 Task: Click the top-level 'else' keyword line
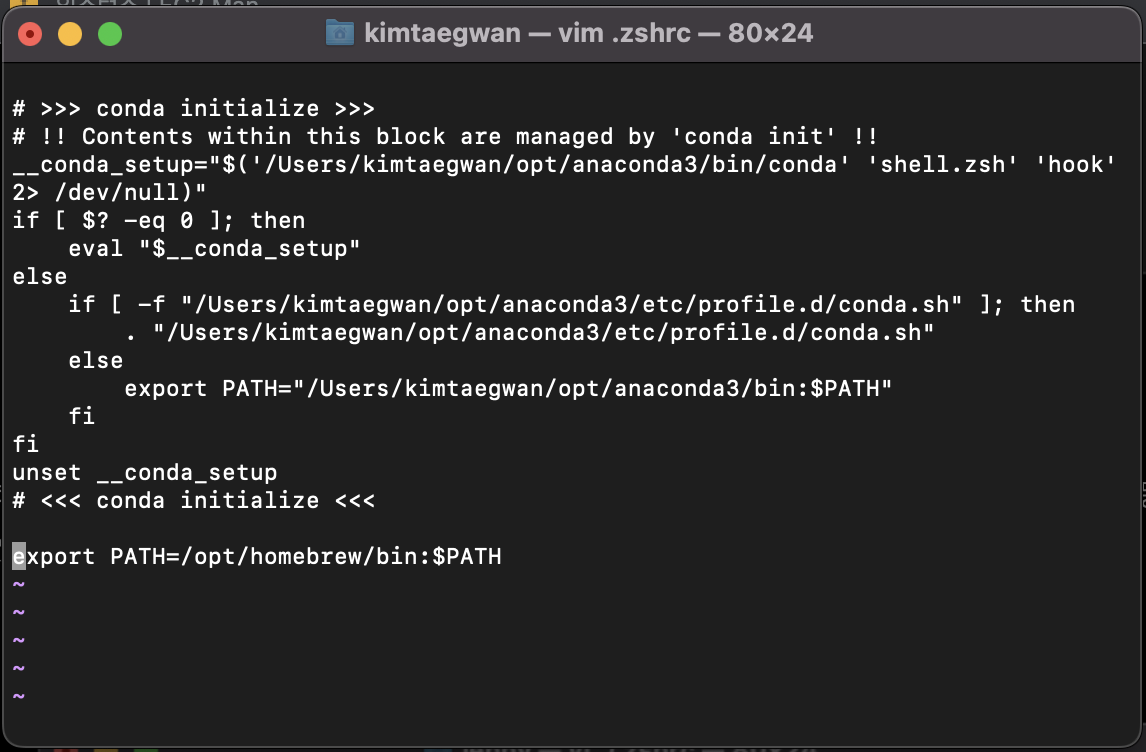(x=39, y=277)
